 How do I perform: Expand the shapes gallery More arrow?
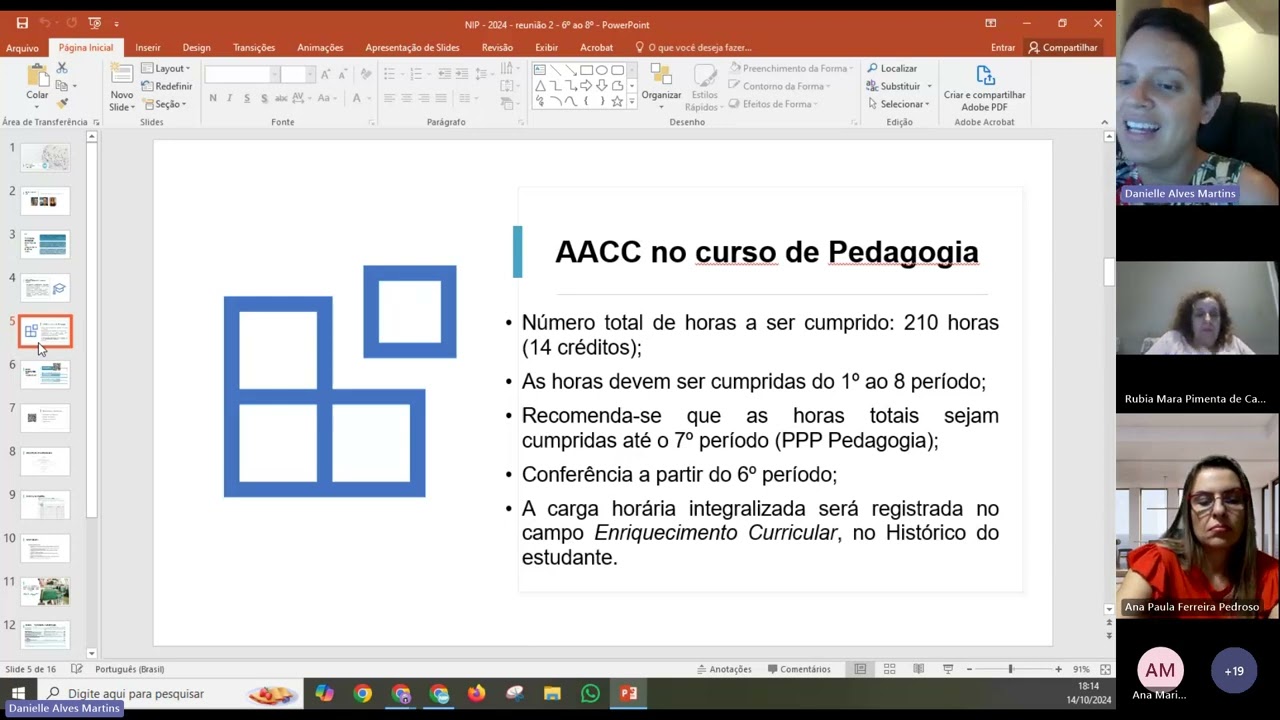[631, 102]
